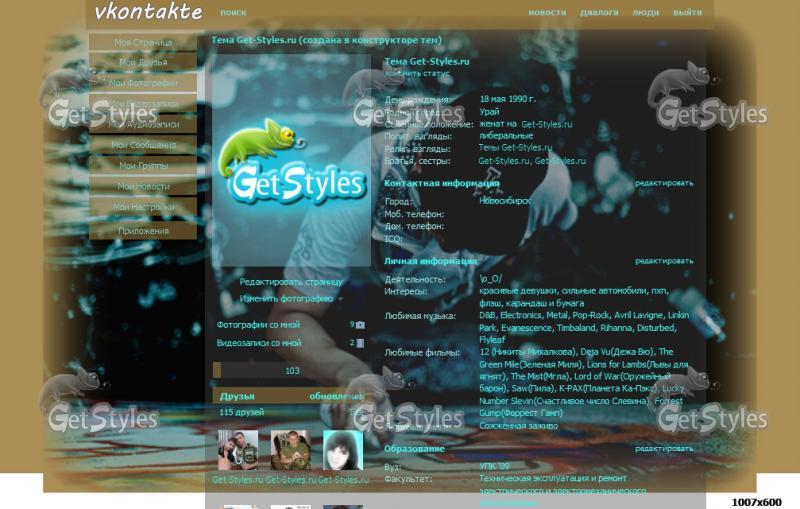Click the book link Сожженная заживо
800x509 pixels.
[x=518, y=426]
